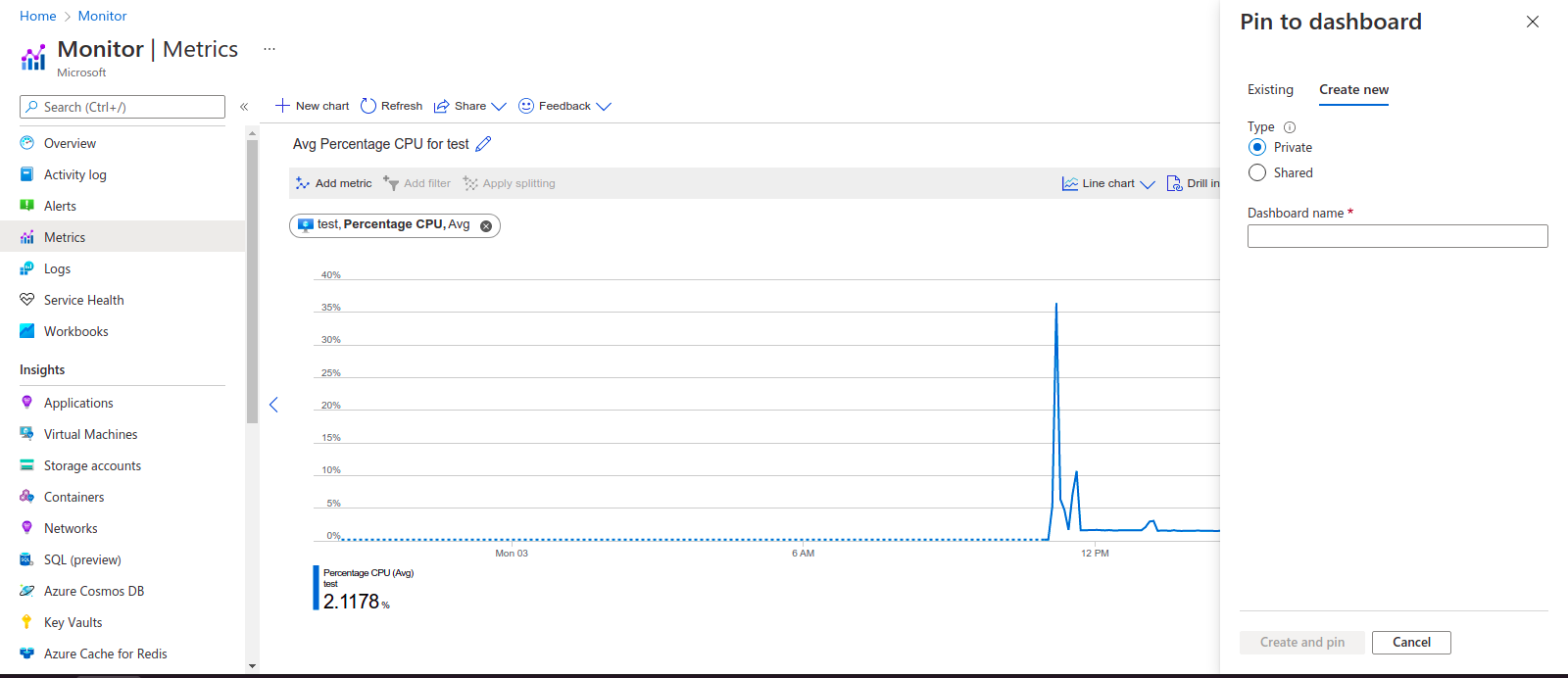Click the left chevron beside chart

pyautogui.click(x=273, y=405)
